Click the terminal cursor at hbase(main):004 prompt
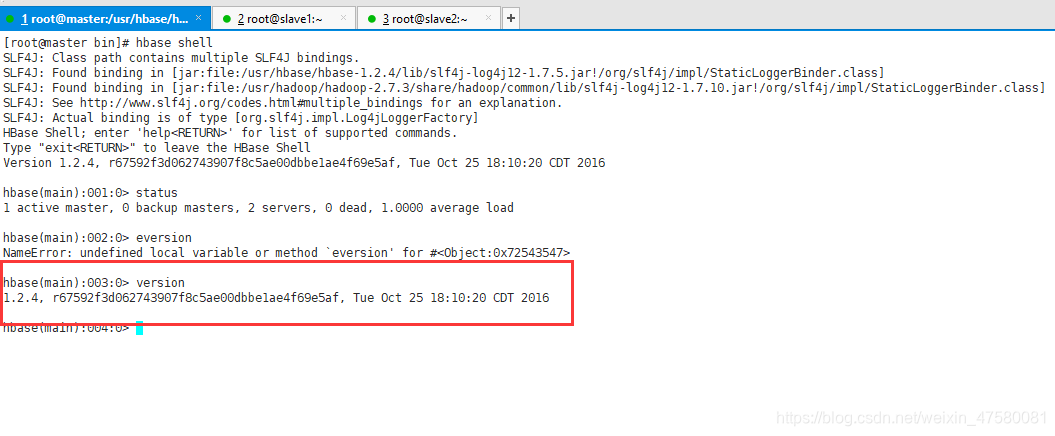This screenshot has width=1055, height=436. click(x=139, y=328)
